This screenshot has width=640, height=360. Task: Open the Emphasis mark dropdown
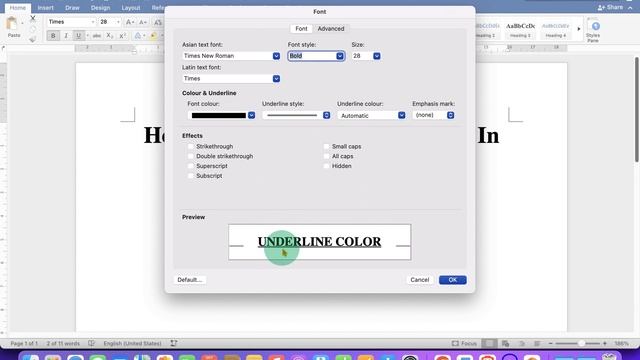coord(451,116)
